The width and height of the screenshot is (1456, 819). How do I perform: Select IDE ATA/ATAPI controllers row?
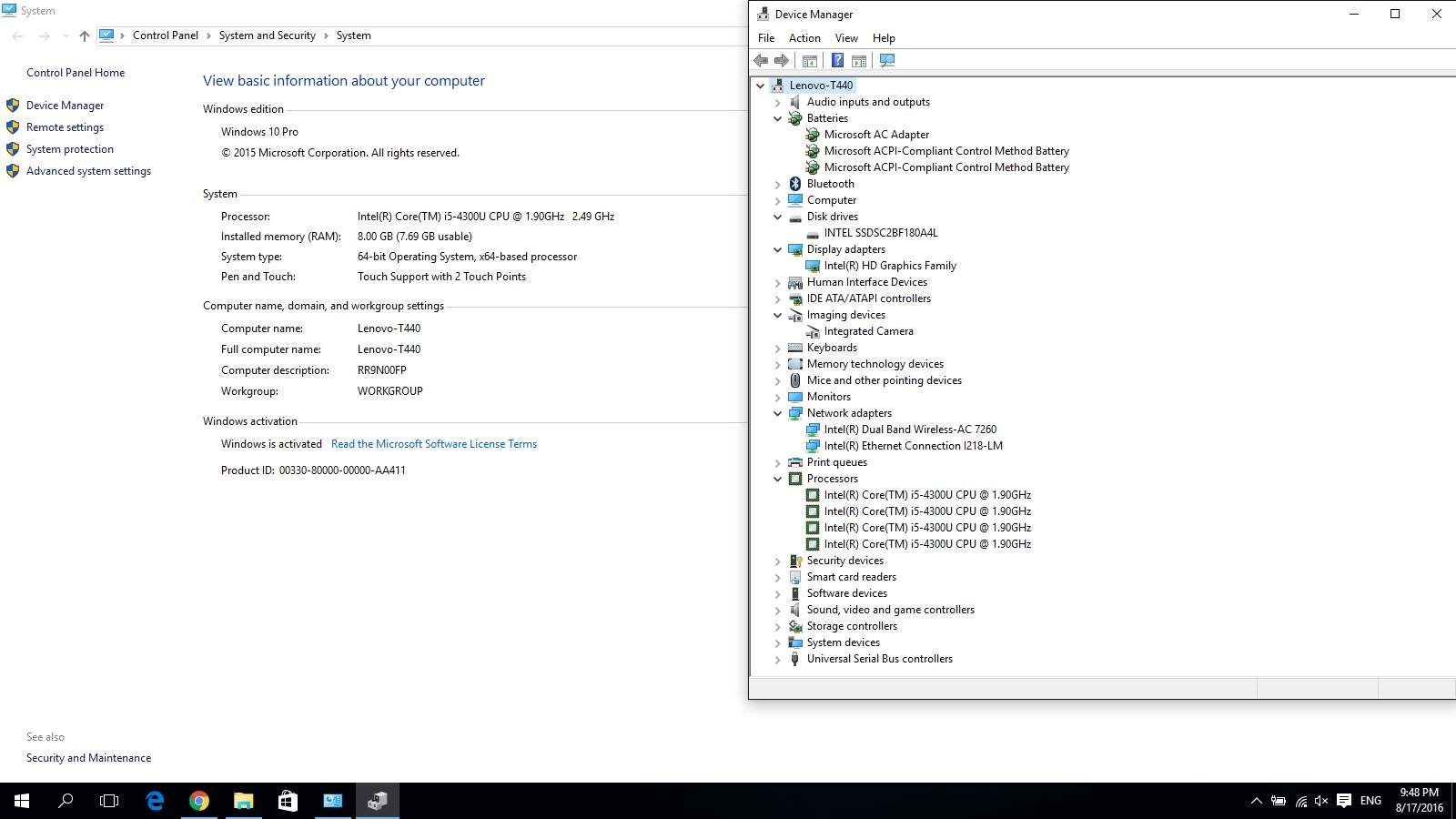click(868, 298)
